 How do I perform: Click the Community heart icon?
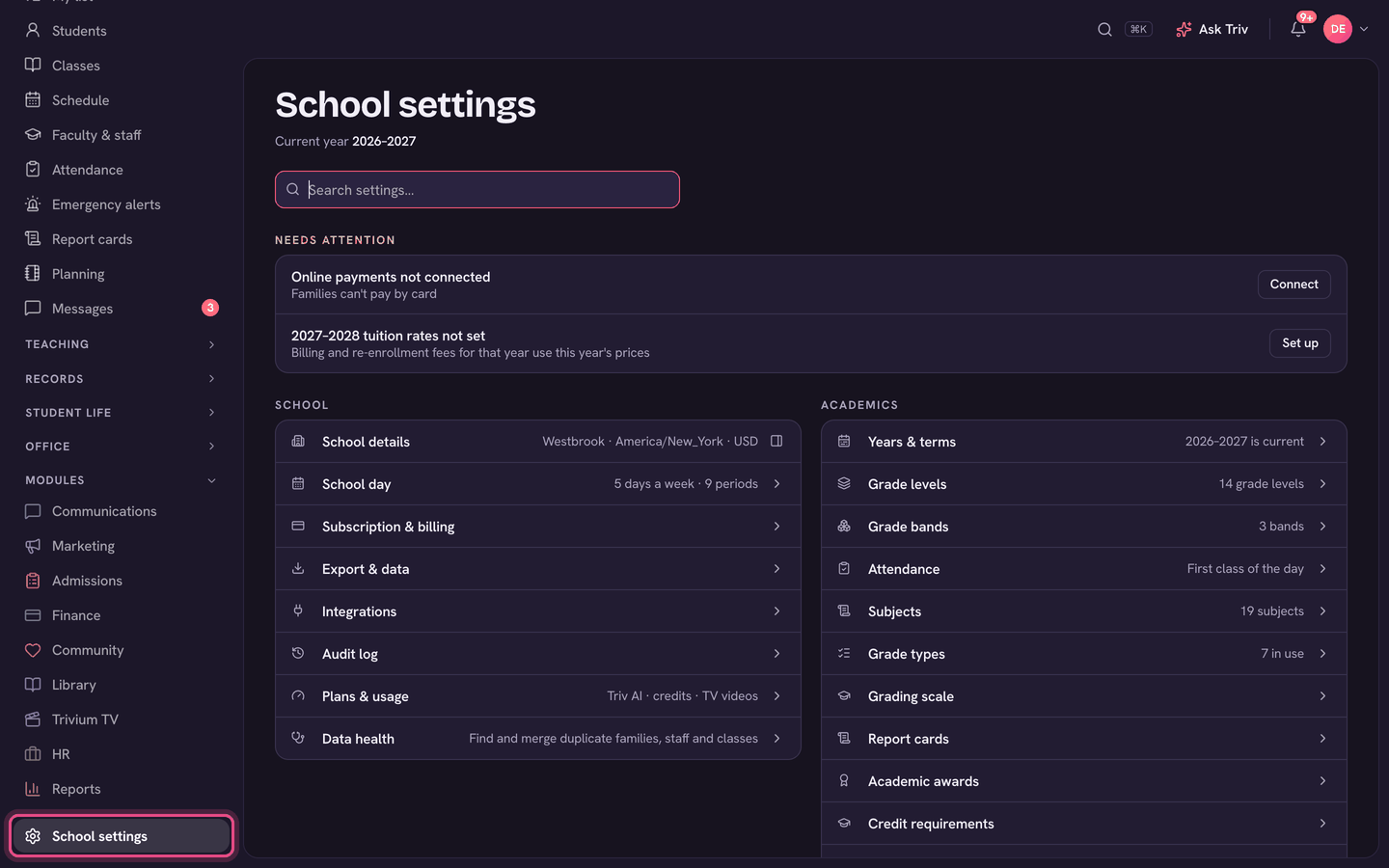(x=33, y=650)
